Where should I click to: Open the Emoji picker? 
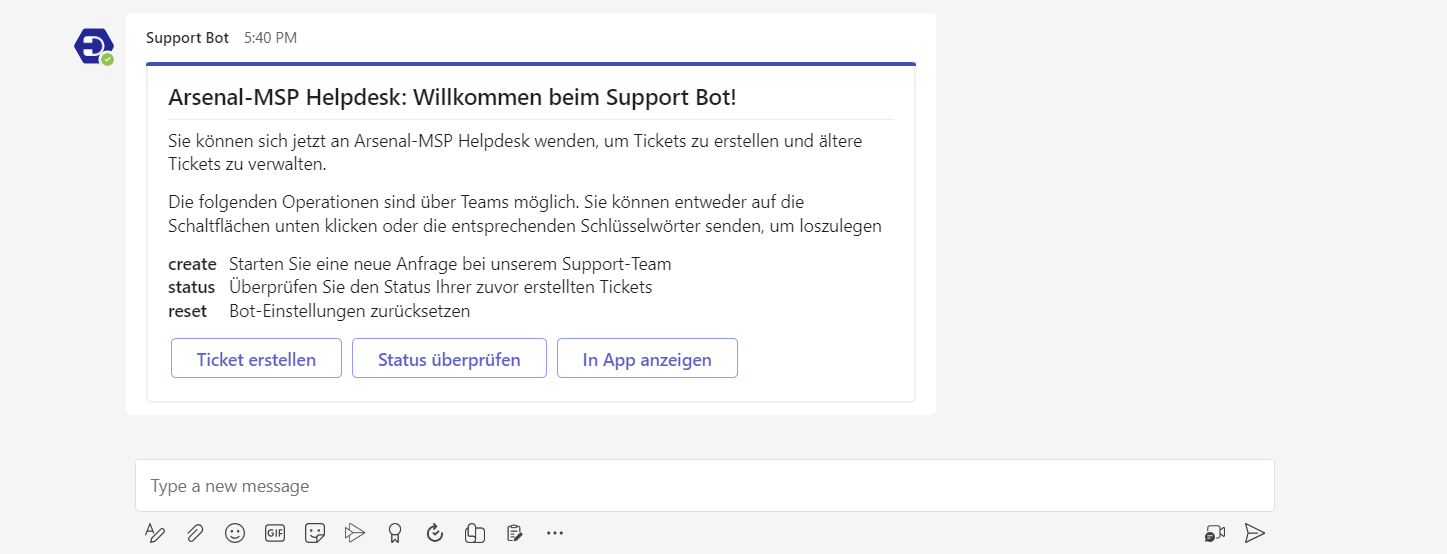235,533
